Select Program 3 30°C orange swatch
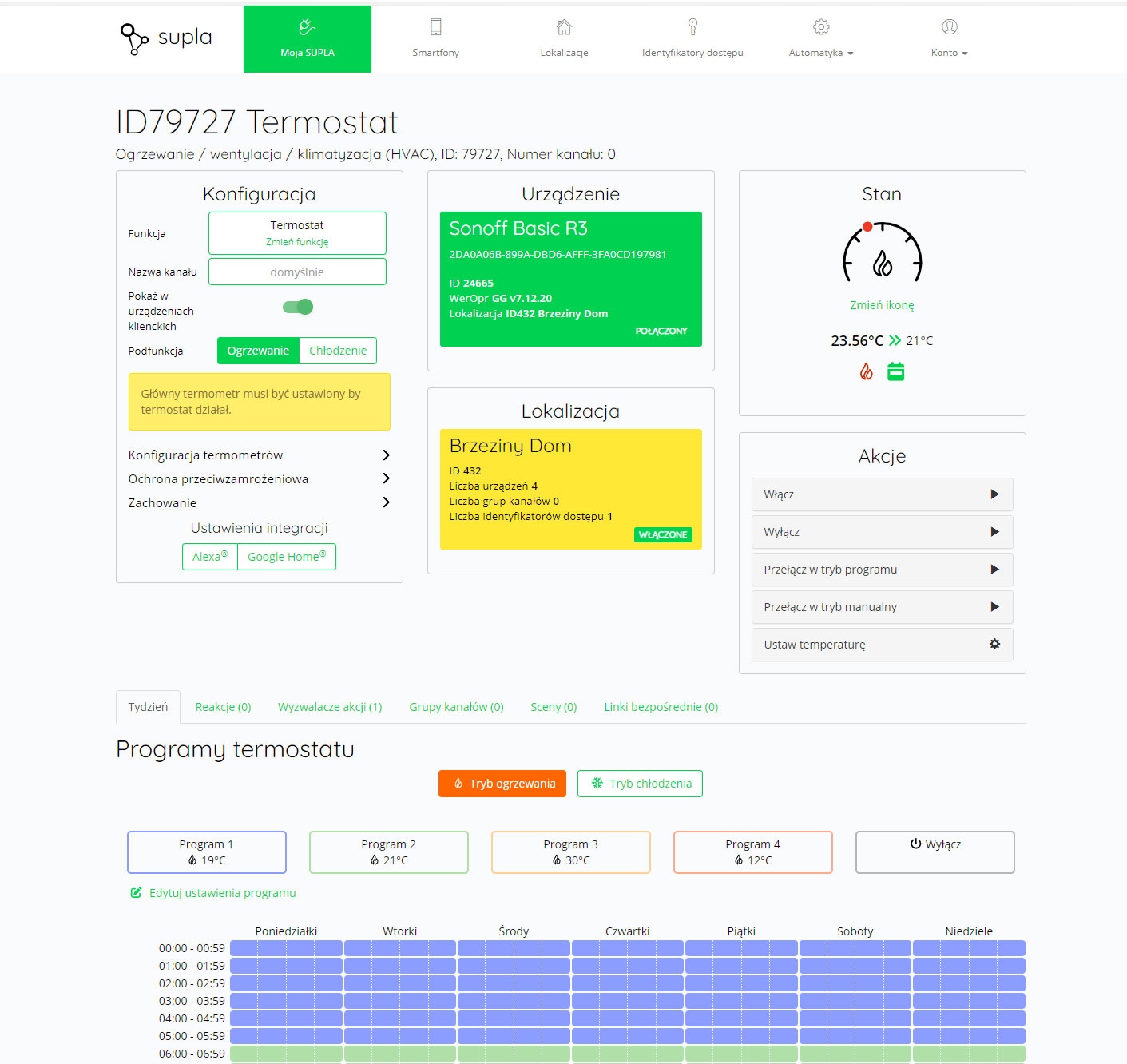Viewport: 1127px width, 1064px height. [570, 852]
